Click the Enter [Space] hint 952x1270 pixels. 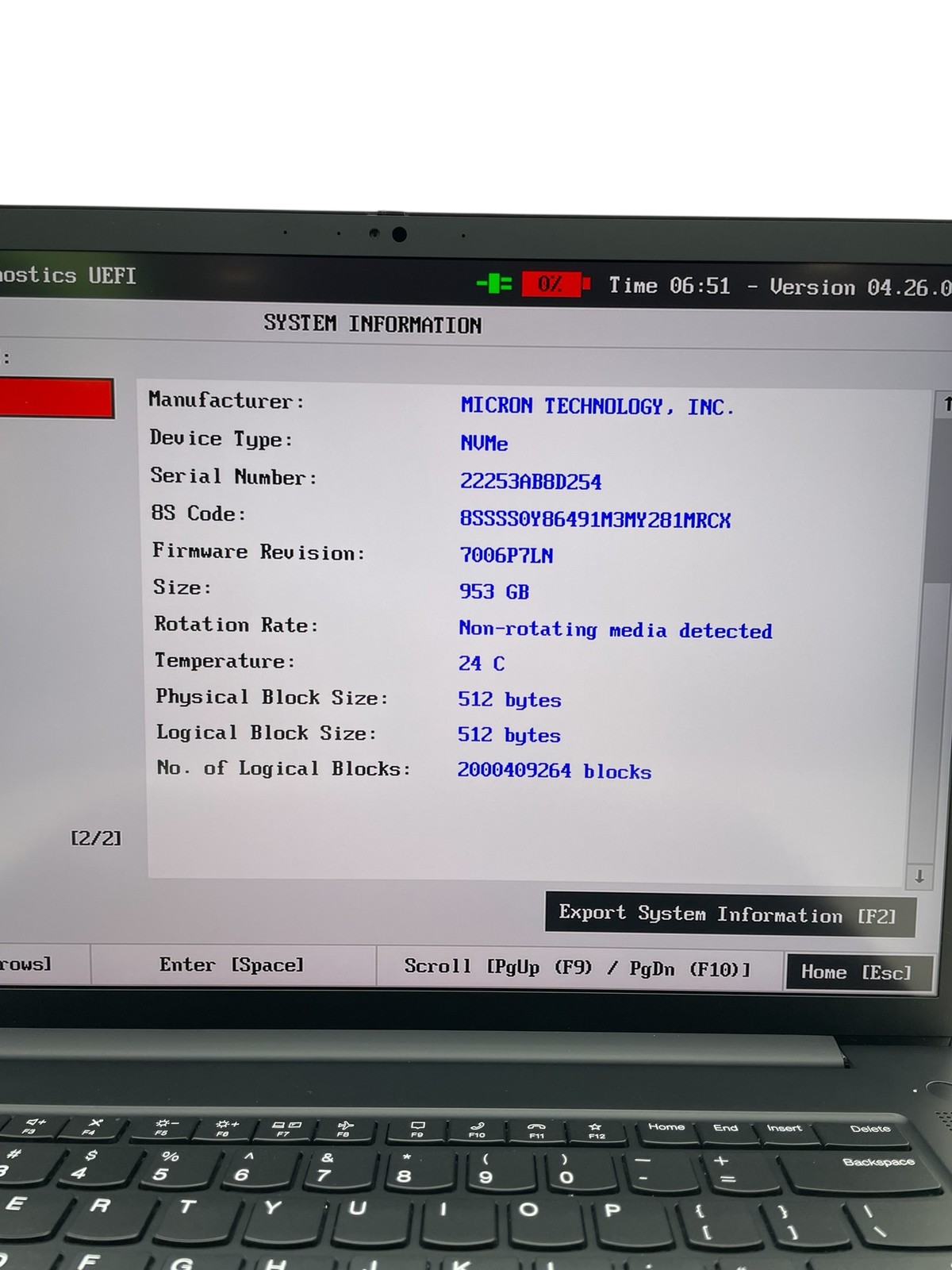[232, 965]
